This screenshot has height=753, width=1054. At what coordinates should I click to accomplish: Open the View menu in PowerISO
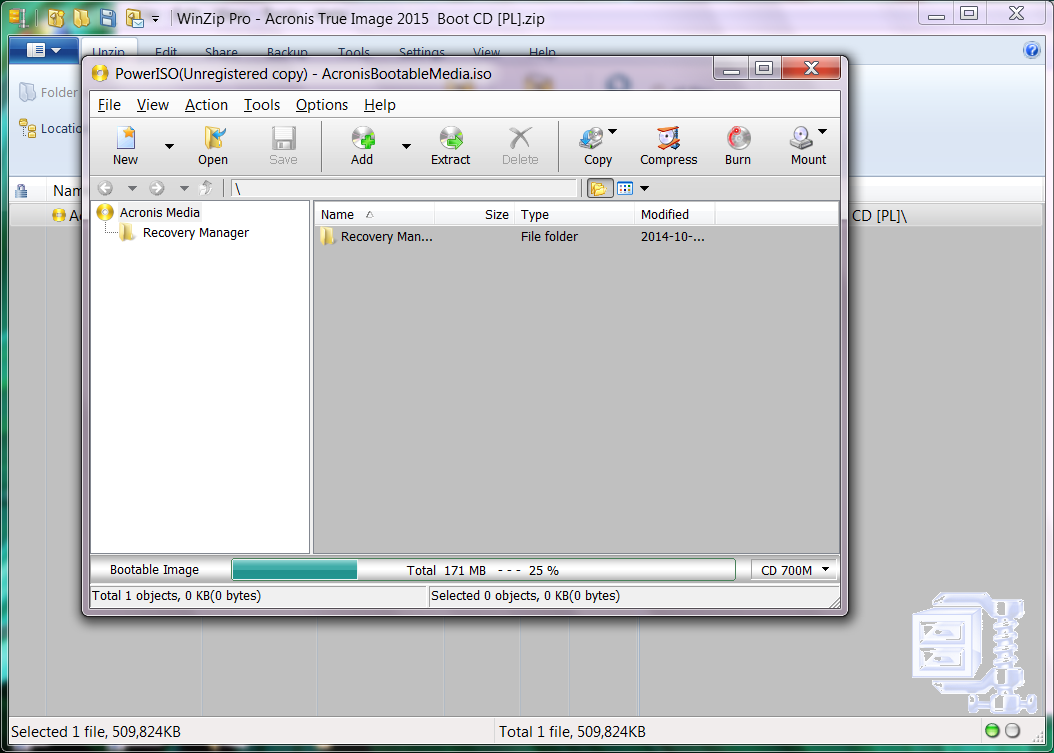(x=153, y=105)
